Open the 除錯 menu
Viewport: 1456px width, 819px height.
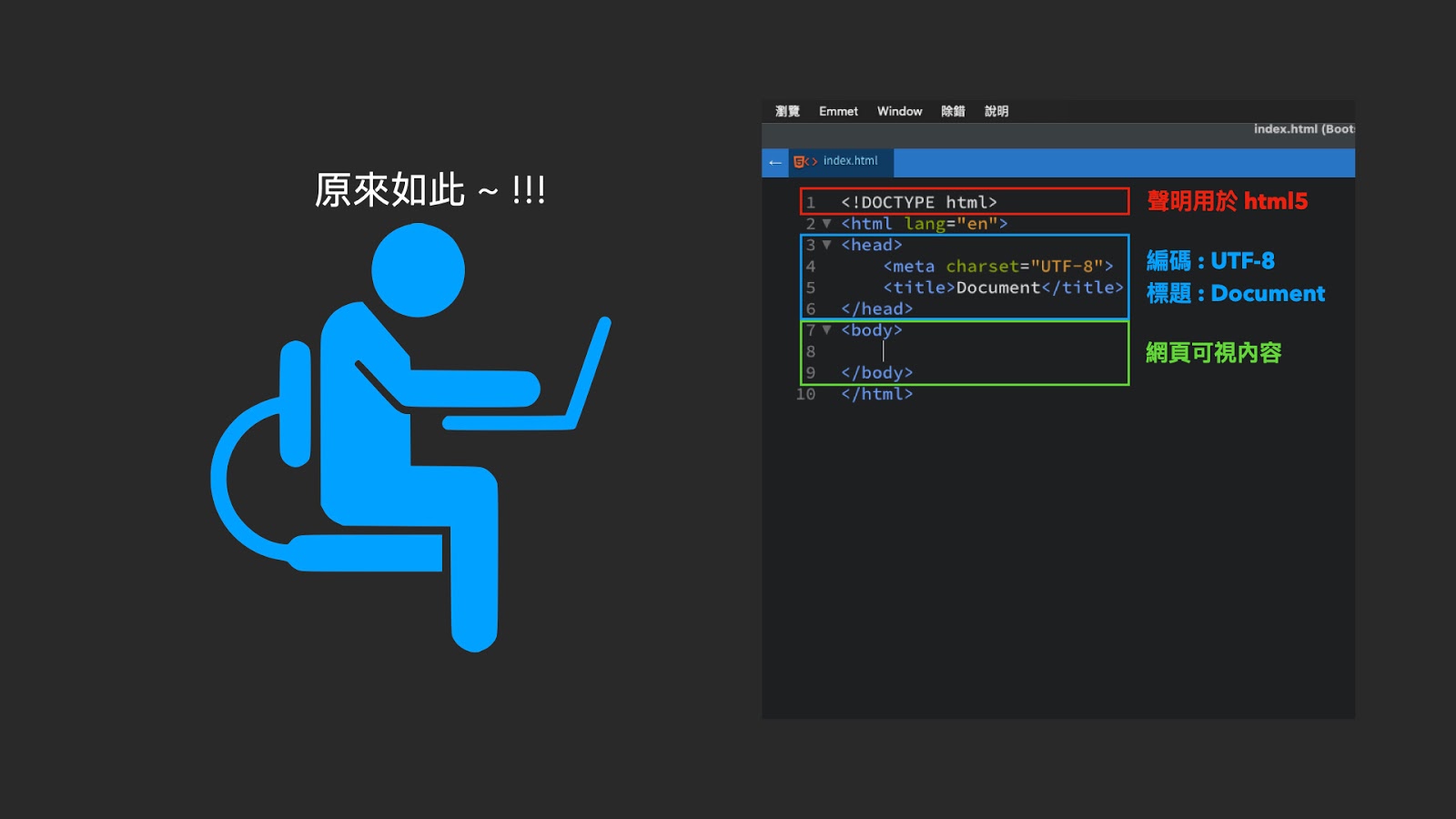point(953,111)
